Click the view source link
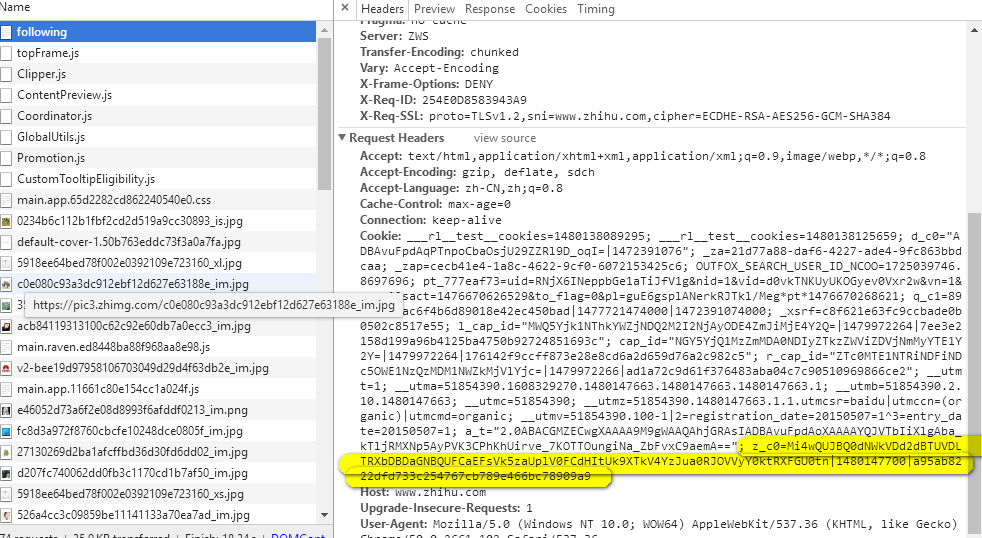982x538 pixels. 505,138
